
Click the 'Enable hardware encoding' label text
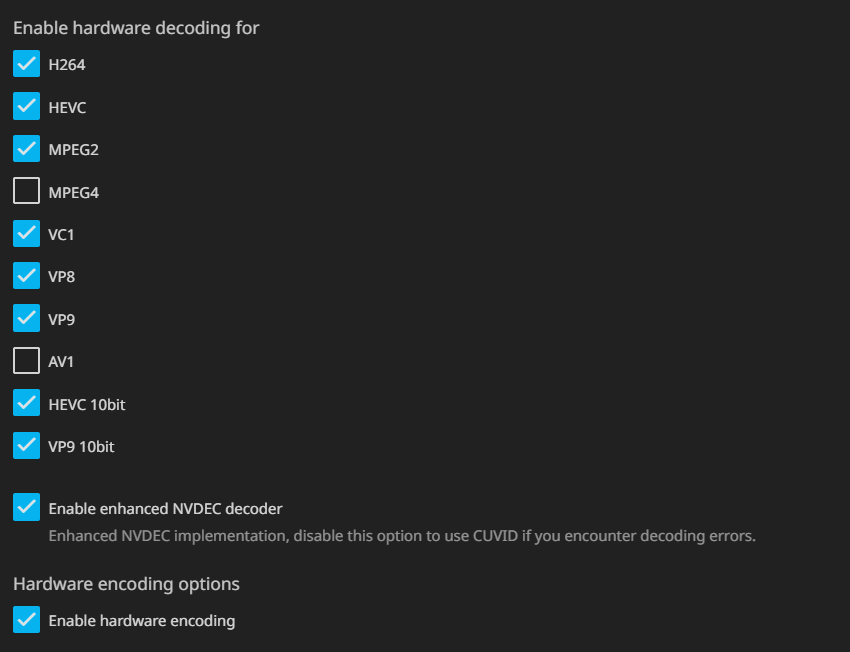(141, 621)
